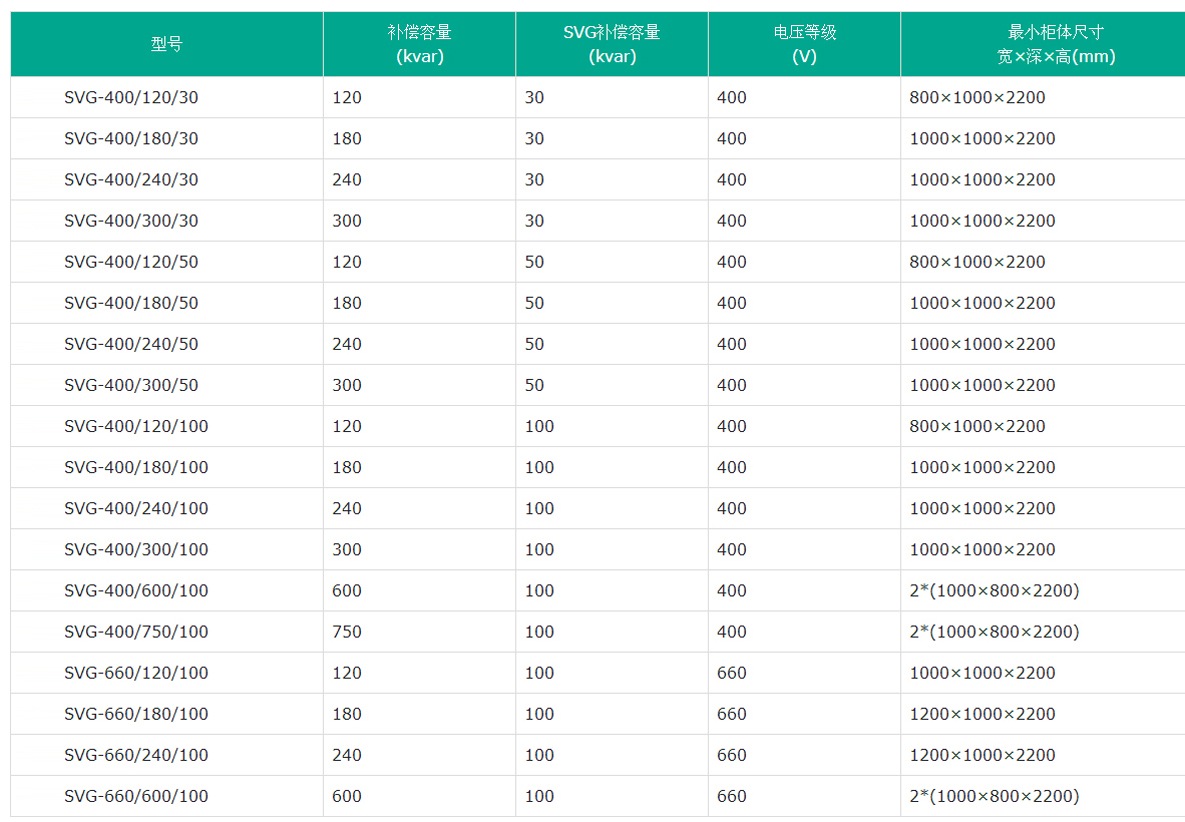Select the SVG-400/120/100 model cell
1185x822 pixels.
pos(136,426)
